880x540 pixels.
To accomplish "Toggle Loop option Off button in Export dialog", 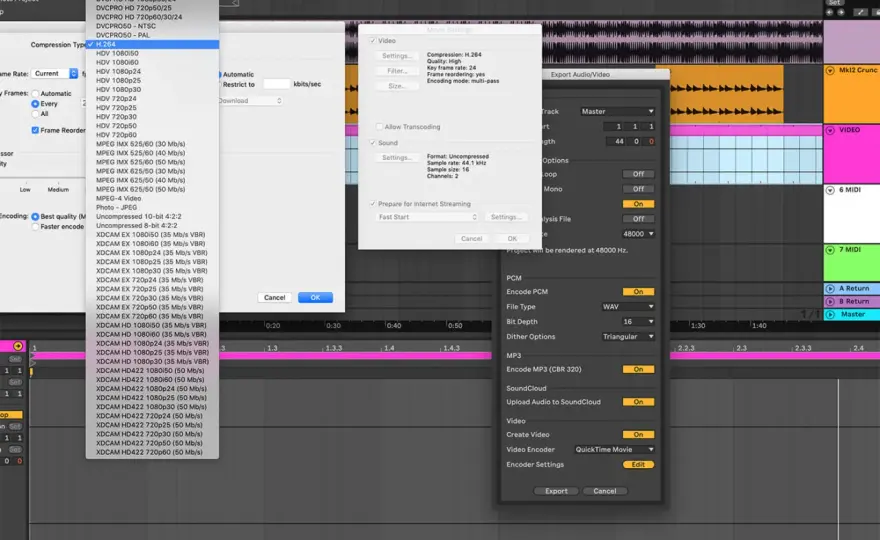I will coord(638,174).
